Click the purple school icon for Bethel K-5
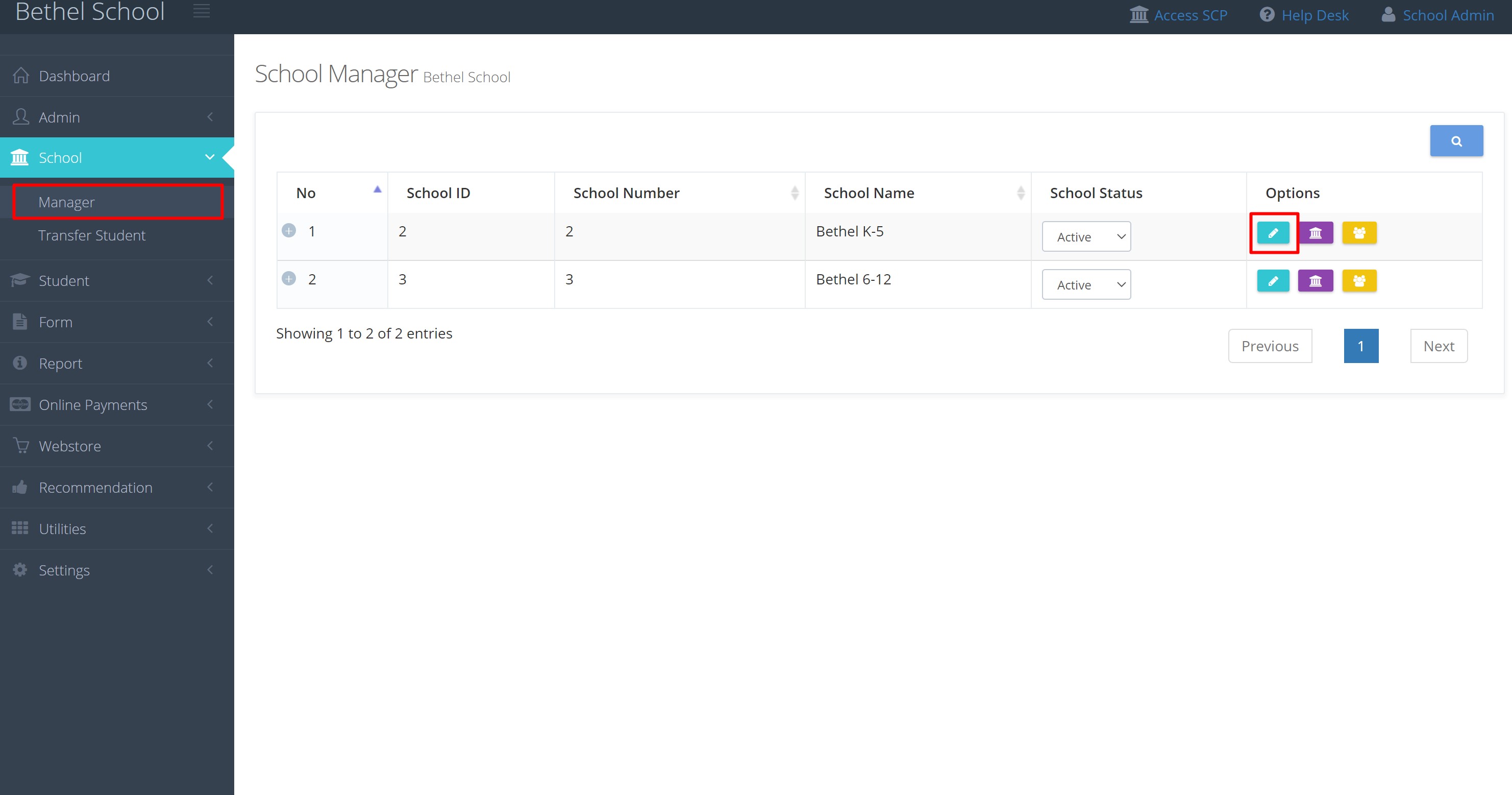Screen dimensions: 1512x795 coord(1316,233)
